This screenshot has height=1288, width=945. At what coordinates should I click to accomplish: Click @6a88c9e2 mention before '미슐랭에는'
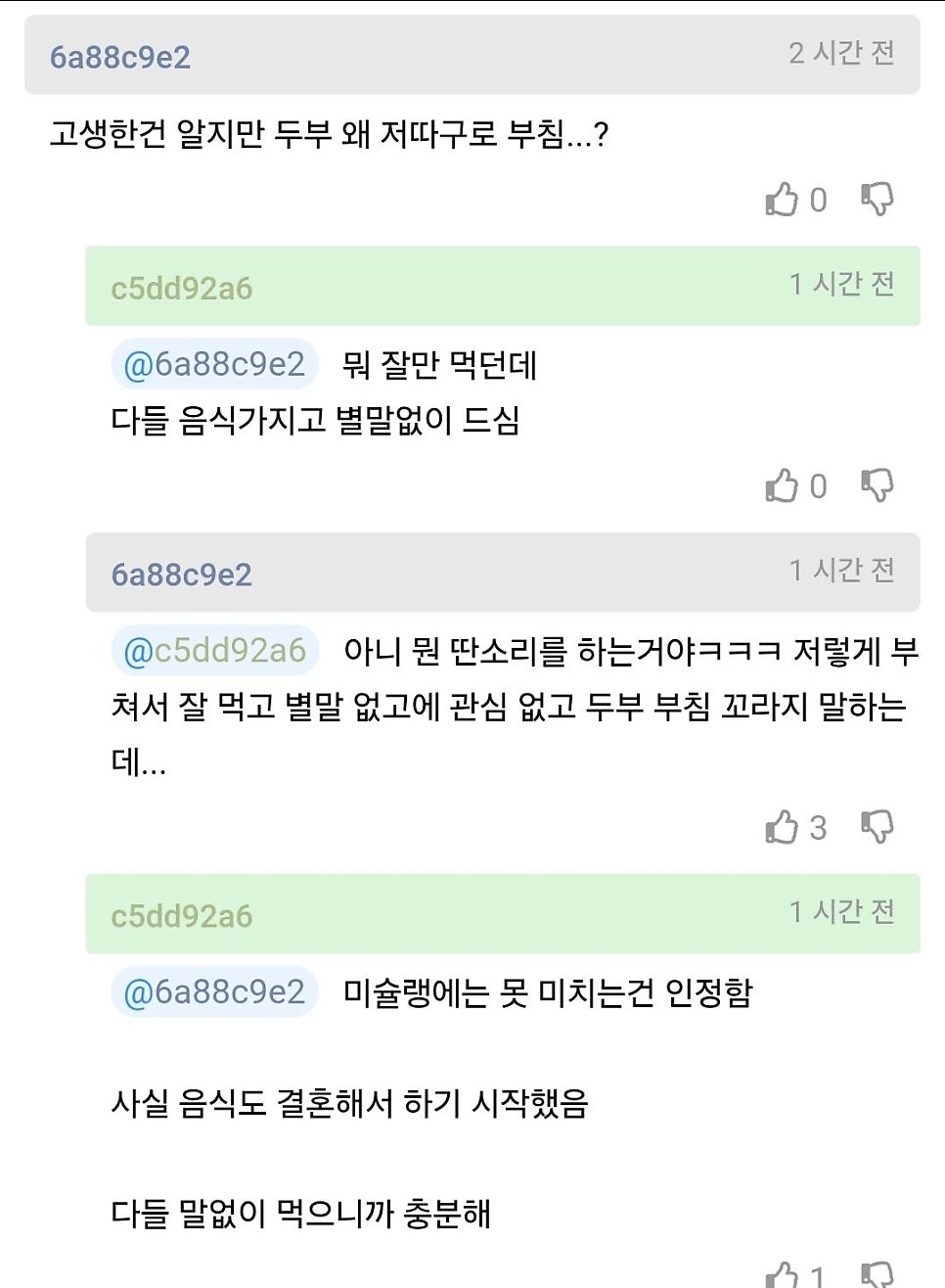[214, 992]
